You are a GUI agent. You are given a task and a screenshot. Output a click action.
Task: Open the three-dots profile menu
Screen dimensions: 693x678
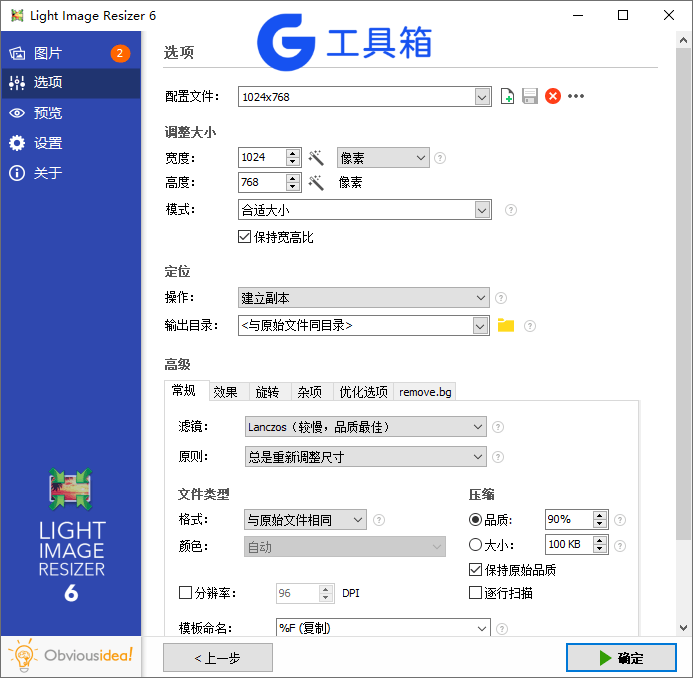tap(576, 96)
